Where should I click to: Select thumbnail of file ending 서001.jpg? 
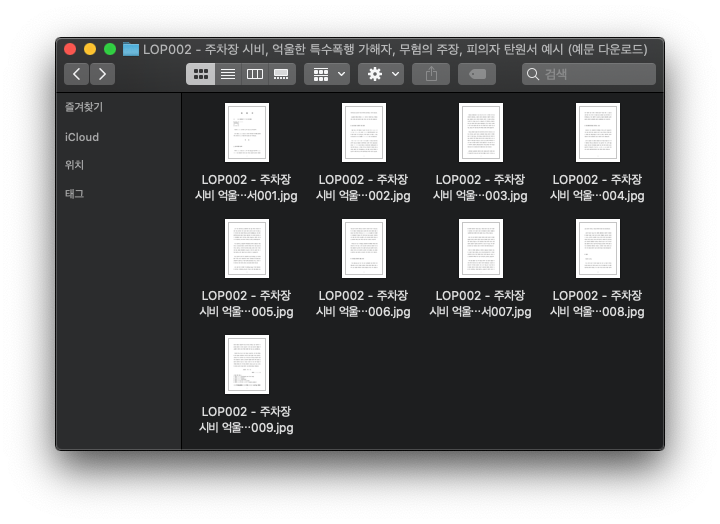pyautogui.click(x=247, y=132)
